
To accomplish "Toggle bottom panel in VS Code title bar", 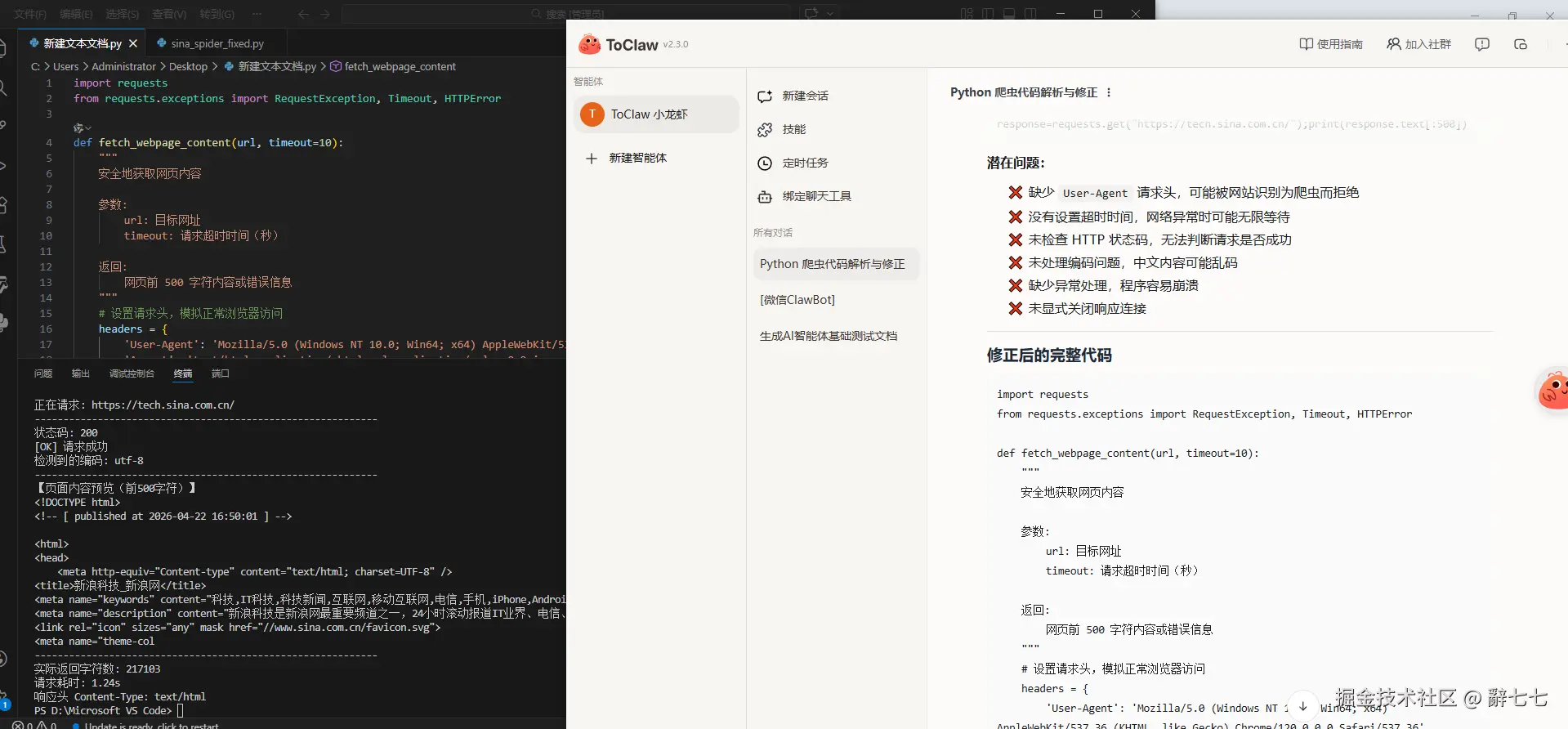I will (1009, 14).
